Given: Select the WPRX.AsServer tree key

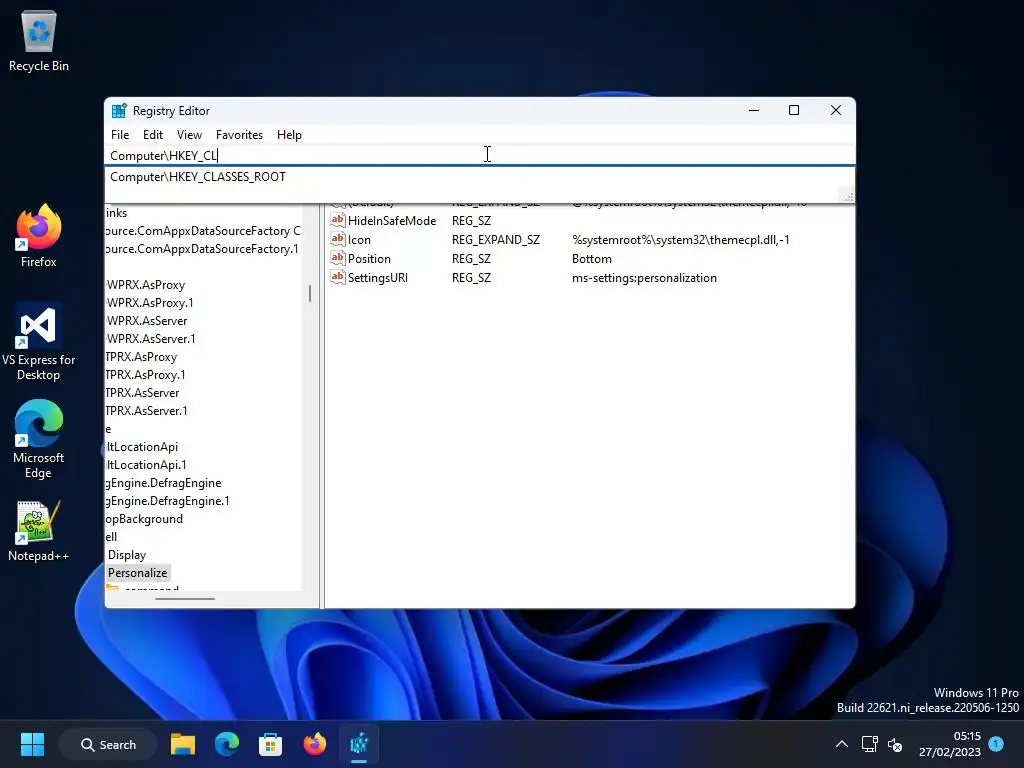Looking at the screenshot, I should coord(147,321).
